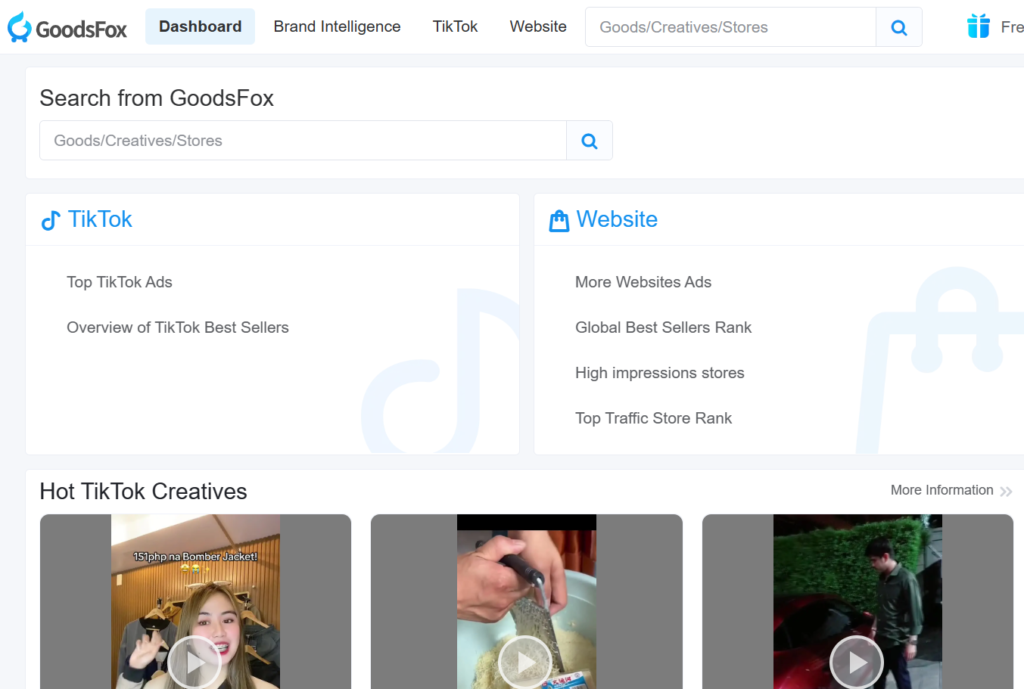Play the third creative video
This screenshot has height=689, width=1024.
point(857,661)
